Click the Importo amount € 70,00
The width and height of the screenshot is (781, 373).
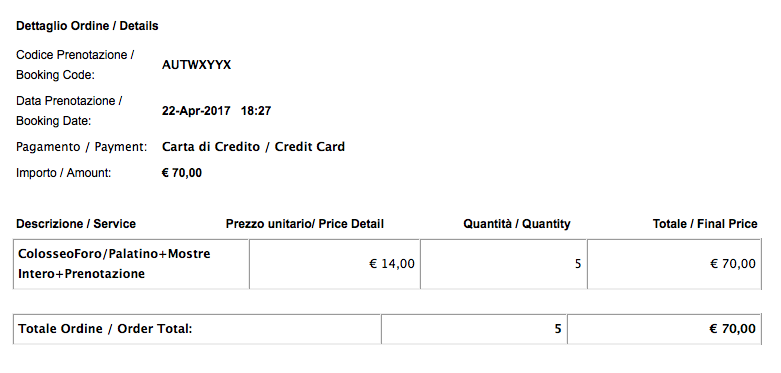(182, 173)
